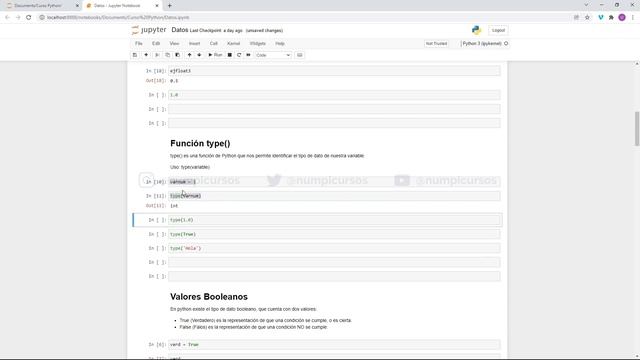Screen dimensions: 640x360
Task: Select the cell containing ejfloat3
Action: 334,71
